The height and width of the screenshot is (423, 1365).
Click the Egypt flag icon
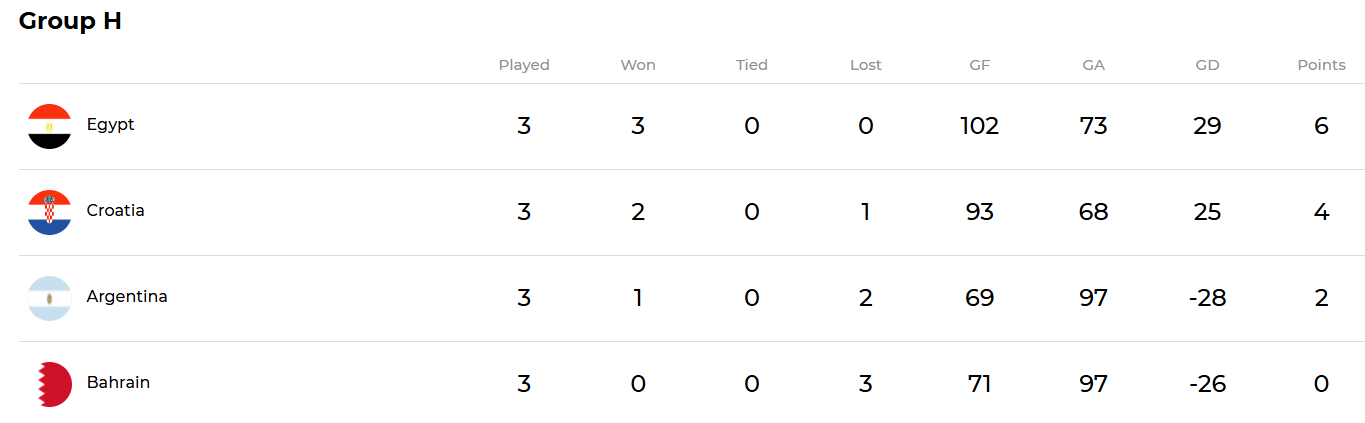click(50, 126)
